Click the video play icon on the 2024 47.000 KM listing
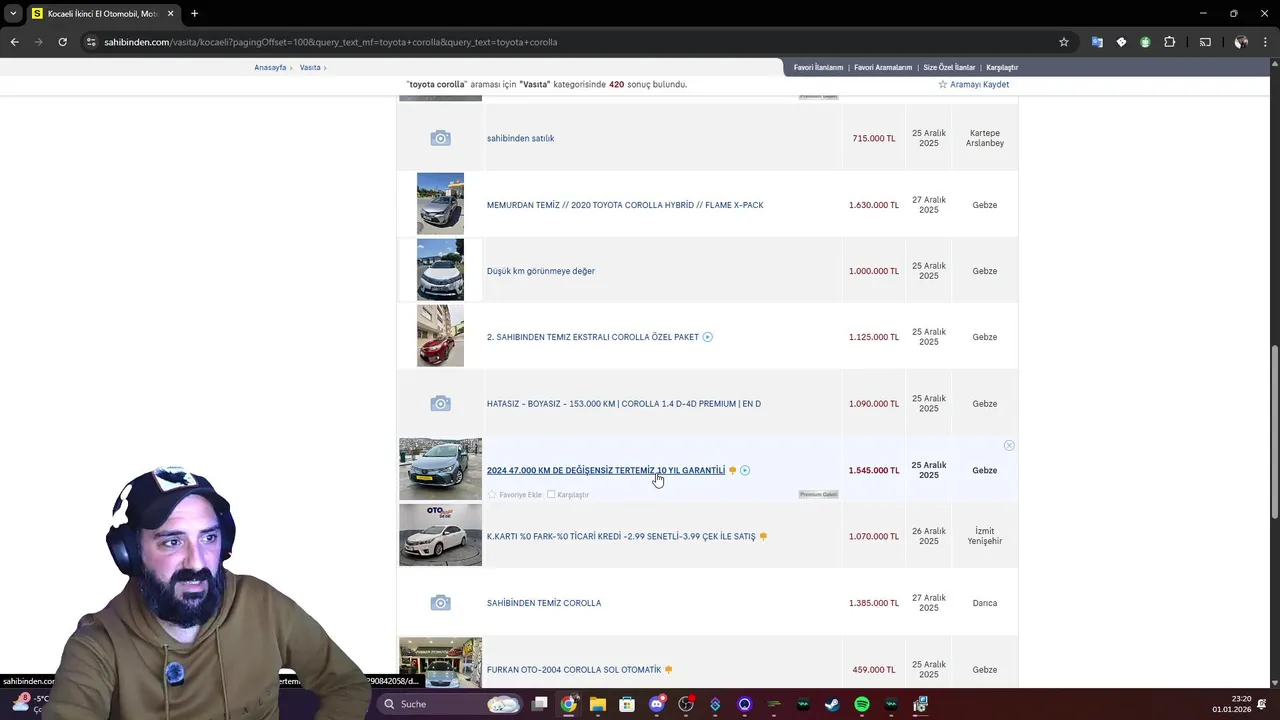 click(745, 470)
